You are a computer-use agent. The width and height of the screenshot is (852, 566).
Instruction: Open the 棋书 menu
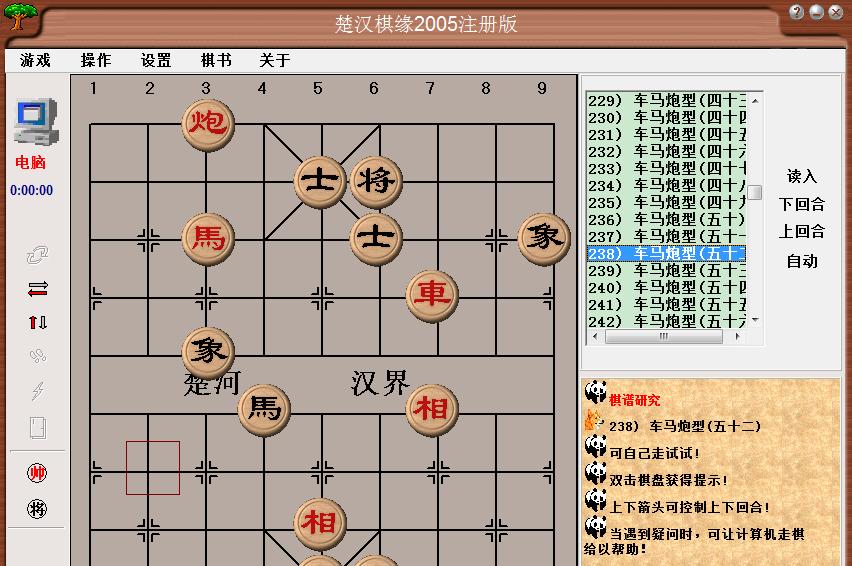pos(216,60)
